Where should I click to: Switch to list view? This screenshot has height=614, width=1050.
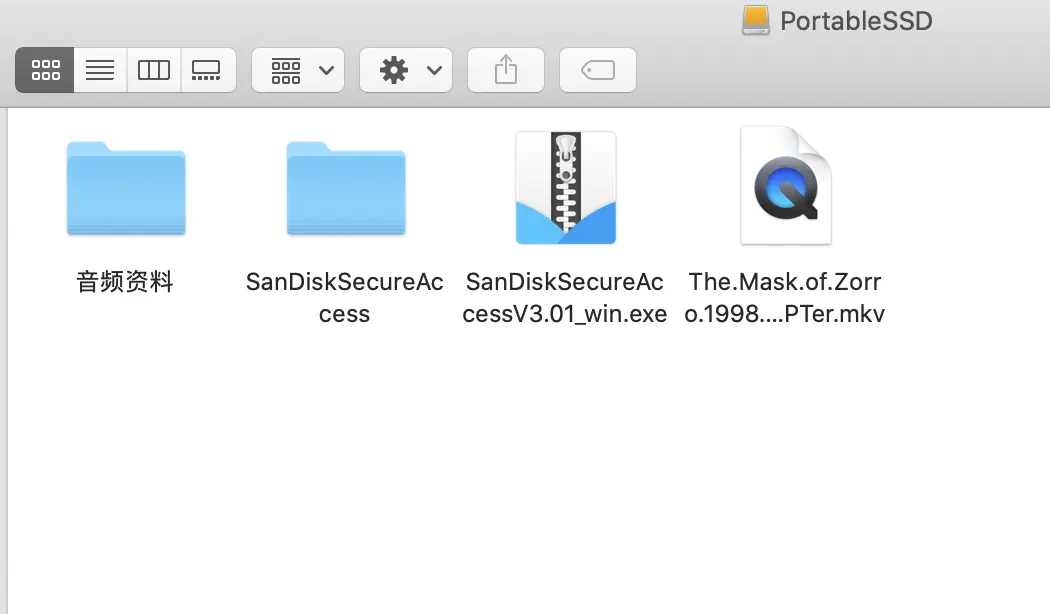tap(100, 70)
